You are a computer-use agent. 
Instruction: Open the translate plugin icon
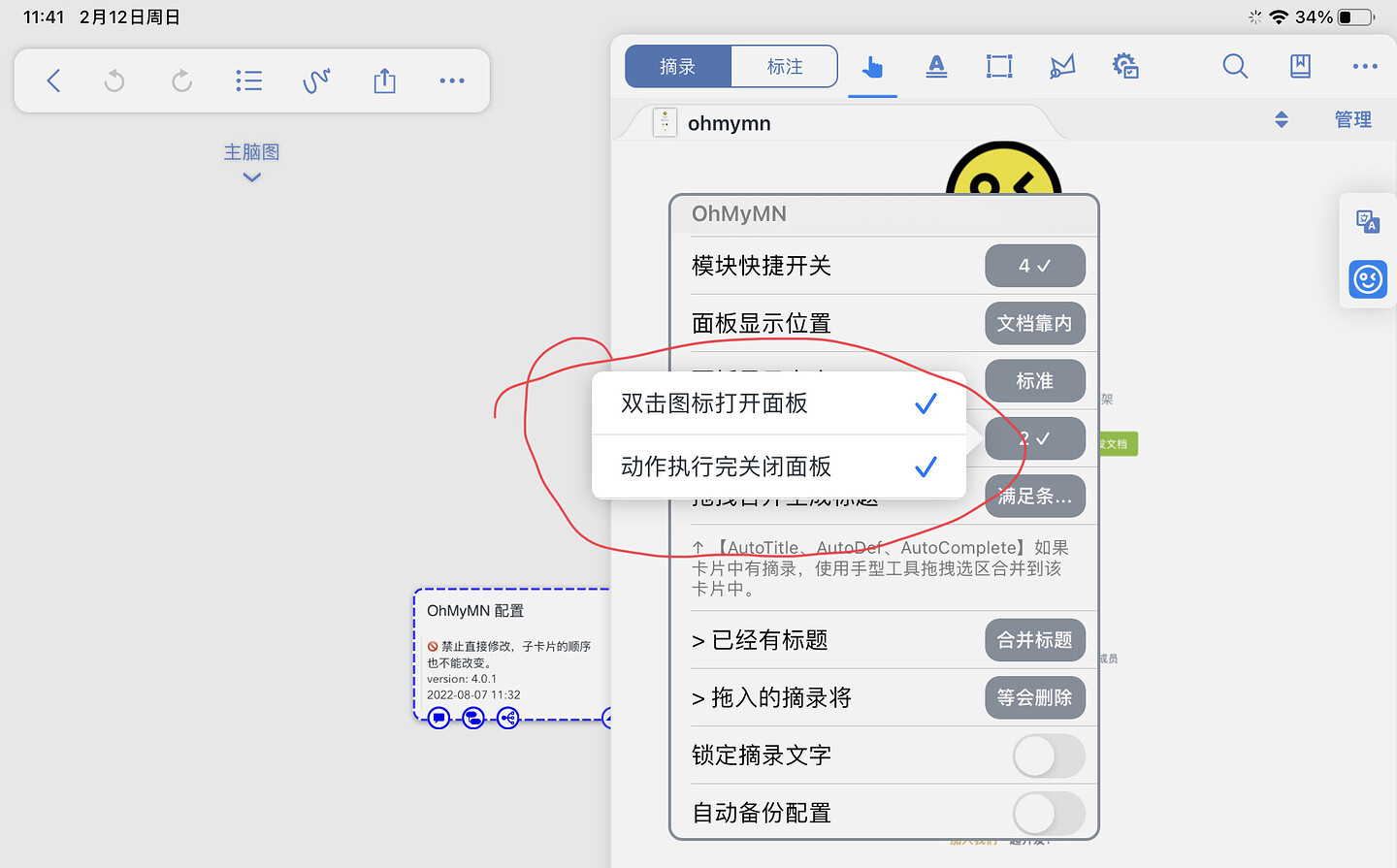(1368, 222)
